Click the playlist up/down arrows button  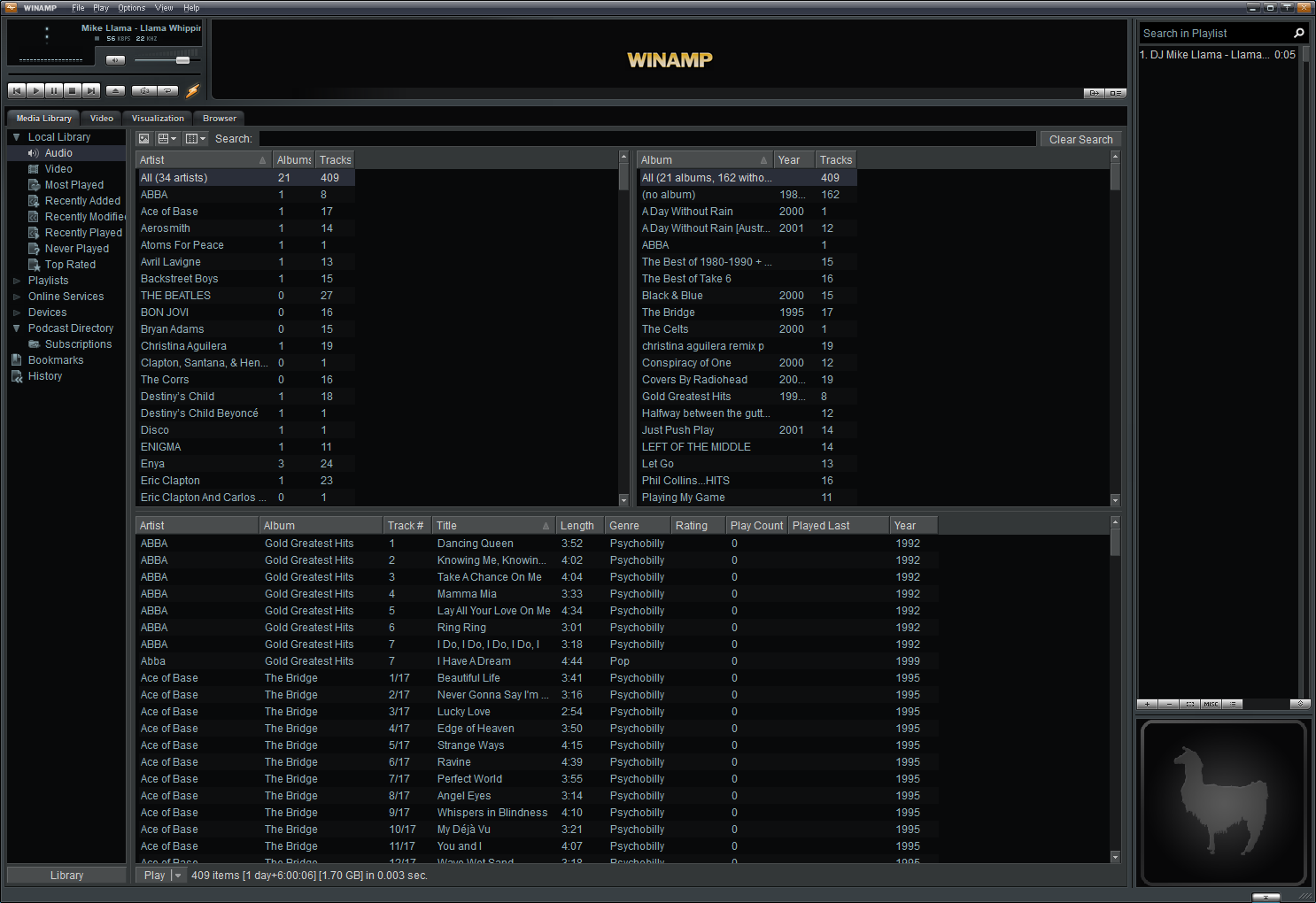point(1299,705)
